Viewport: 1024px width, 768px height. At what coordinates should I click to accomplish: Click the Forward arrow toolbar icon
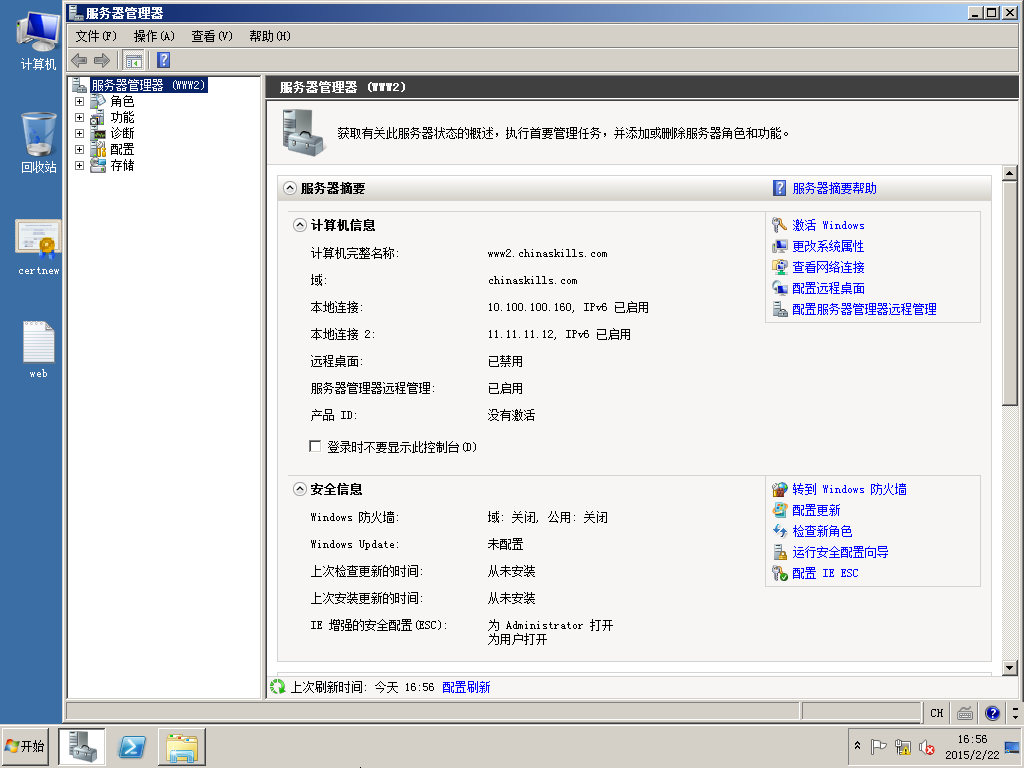tap(102, 61)
